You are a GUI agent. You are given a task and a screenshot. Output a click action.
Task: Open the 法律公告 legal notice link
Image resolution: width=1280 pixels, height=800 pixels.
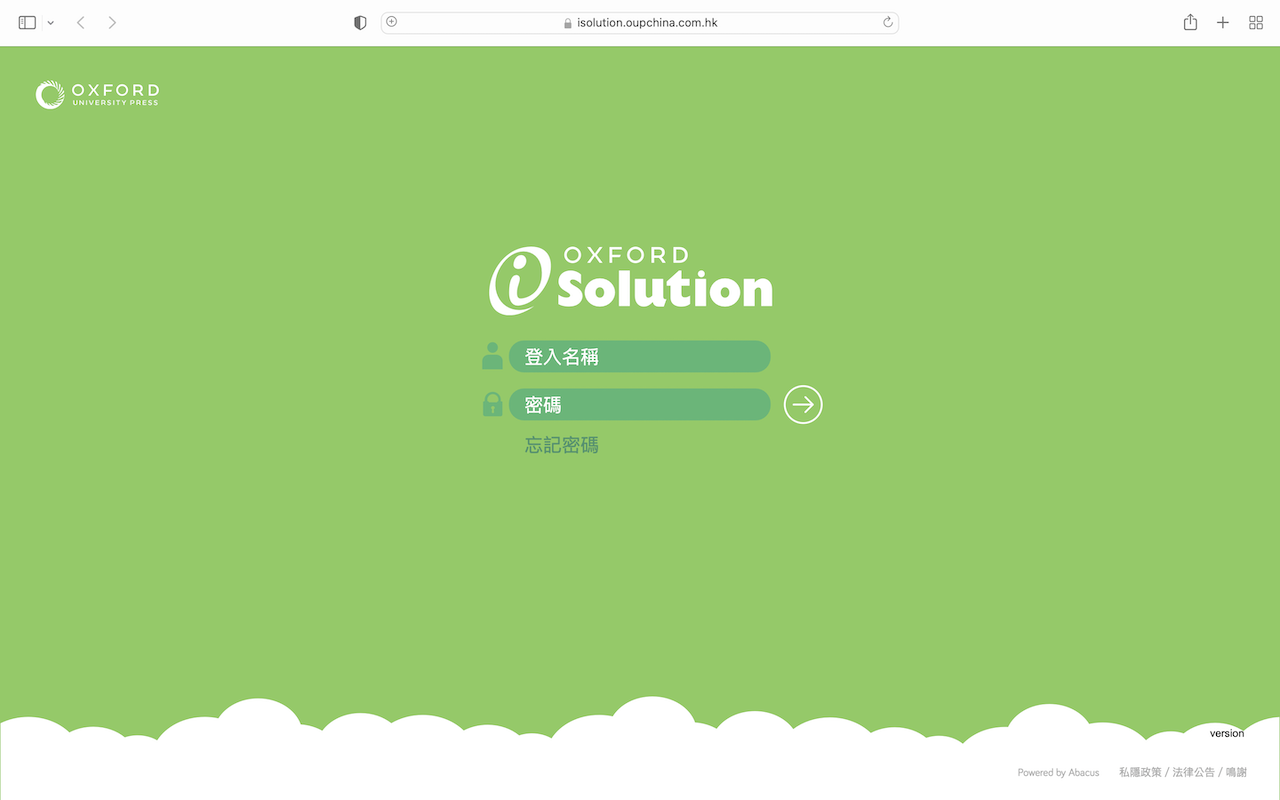click(1194, 772)
